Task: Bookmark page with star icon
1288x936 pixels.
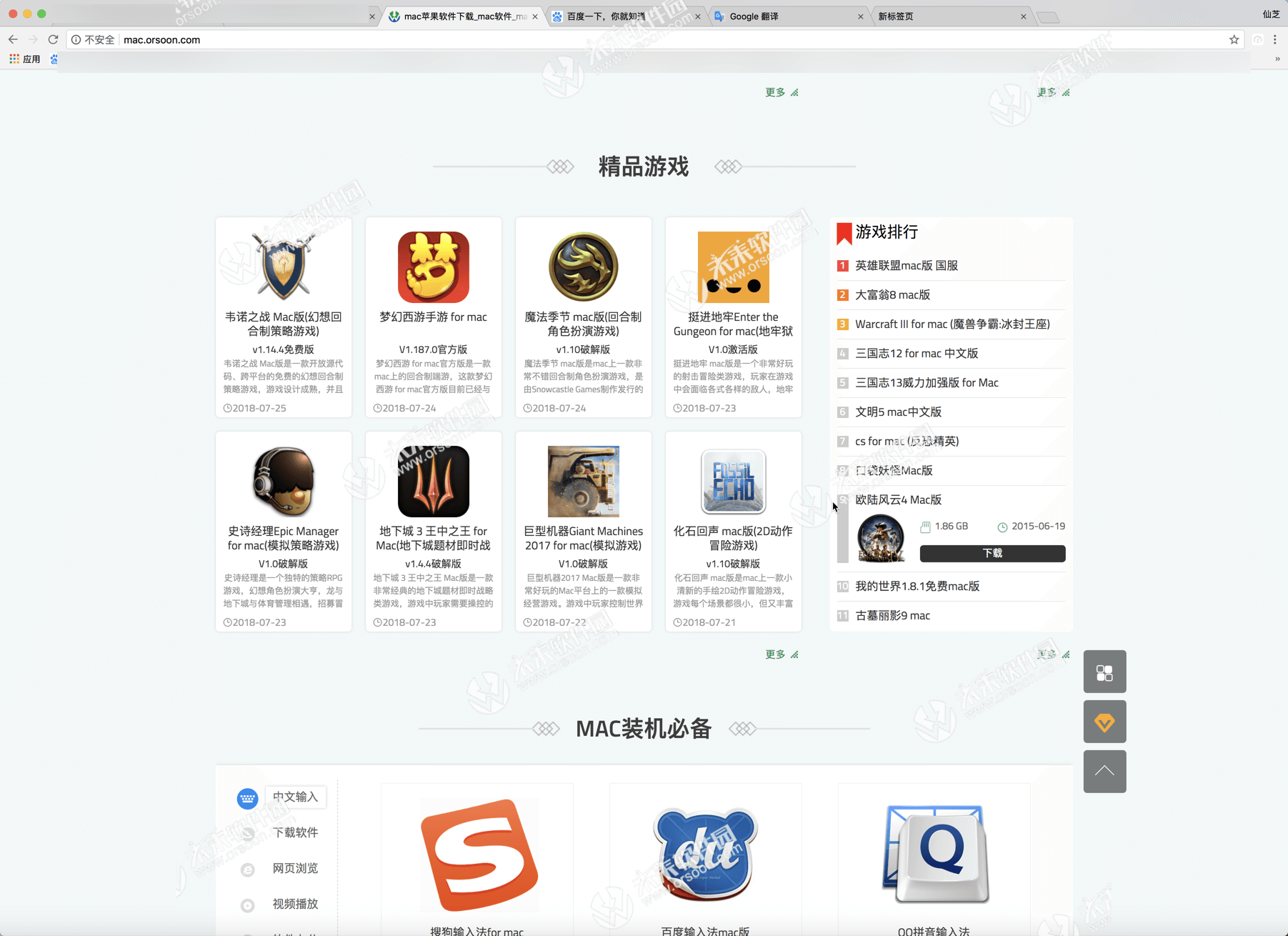Action: tap(1234, 39)
